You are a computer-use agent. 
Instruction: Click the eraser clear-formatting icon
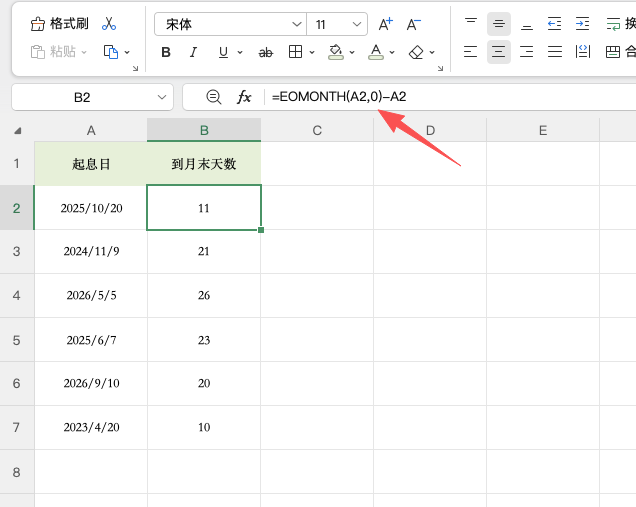(416, 52)
